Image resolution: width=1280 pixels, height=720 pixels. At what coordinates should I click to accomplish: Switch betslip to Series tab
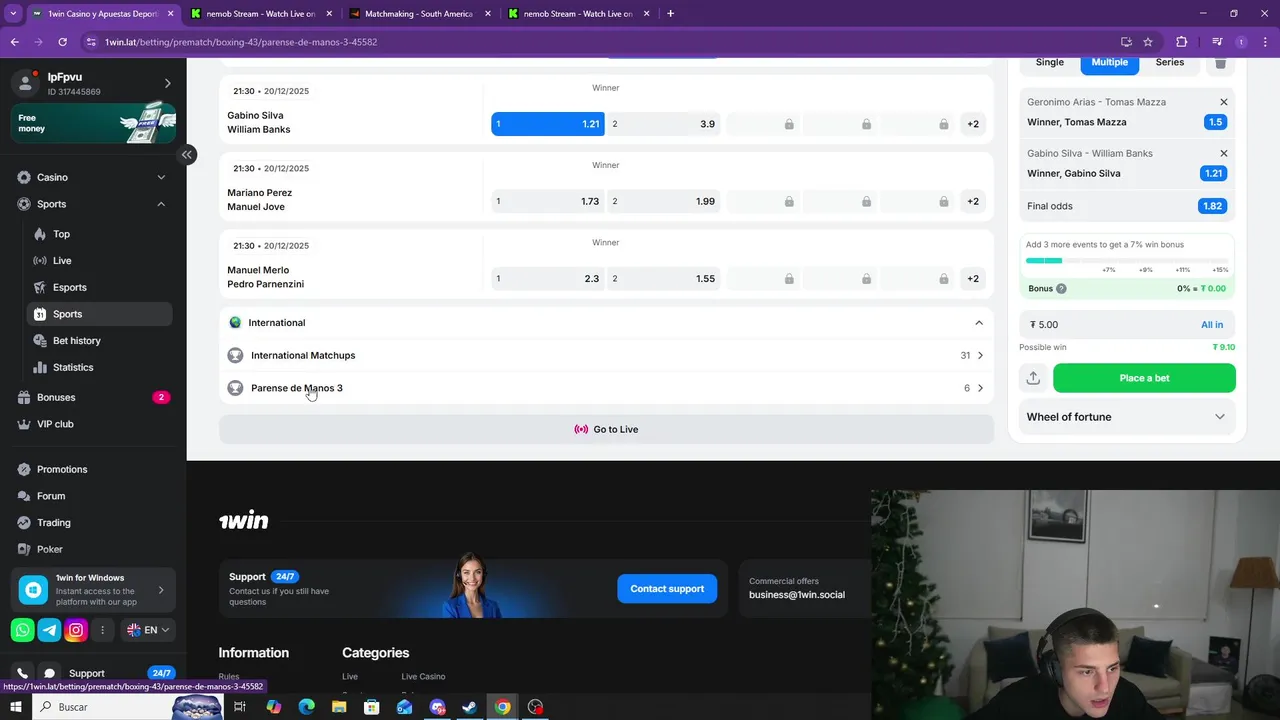tap(1170, 62)
